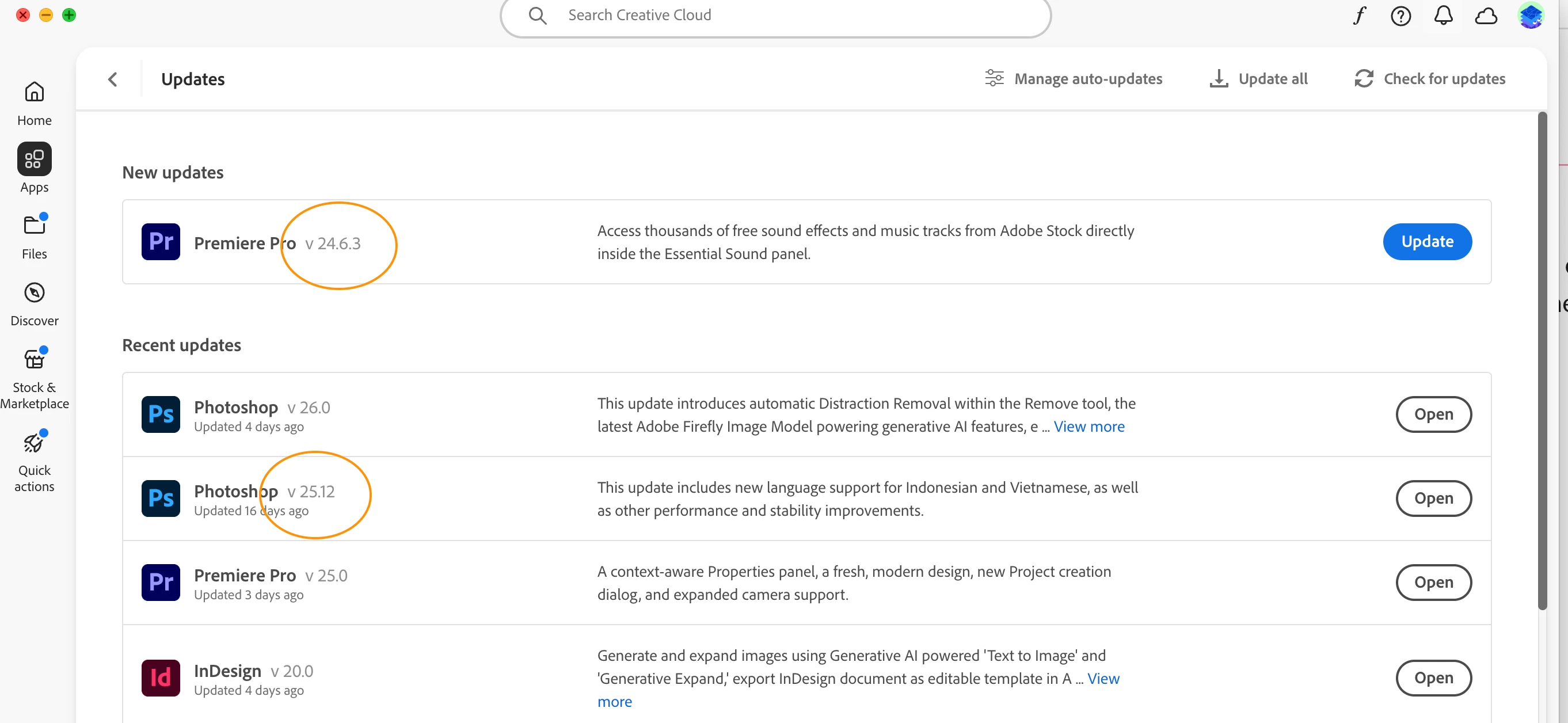
Task: Open Photoshop v 26.0
Action: click(x=1433, y=414)
